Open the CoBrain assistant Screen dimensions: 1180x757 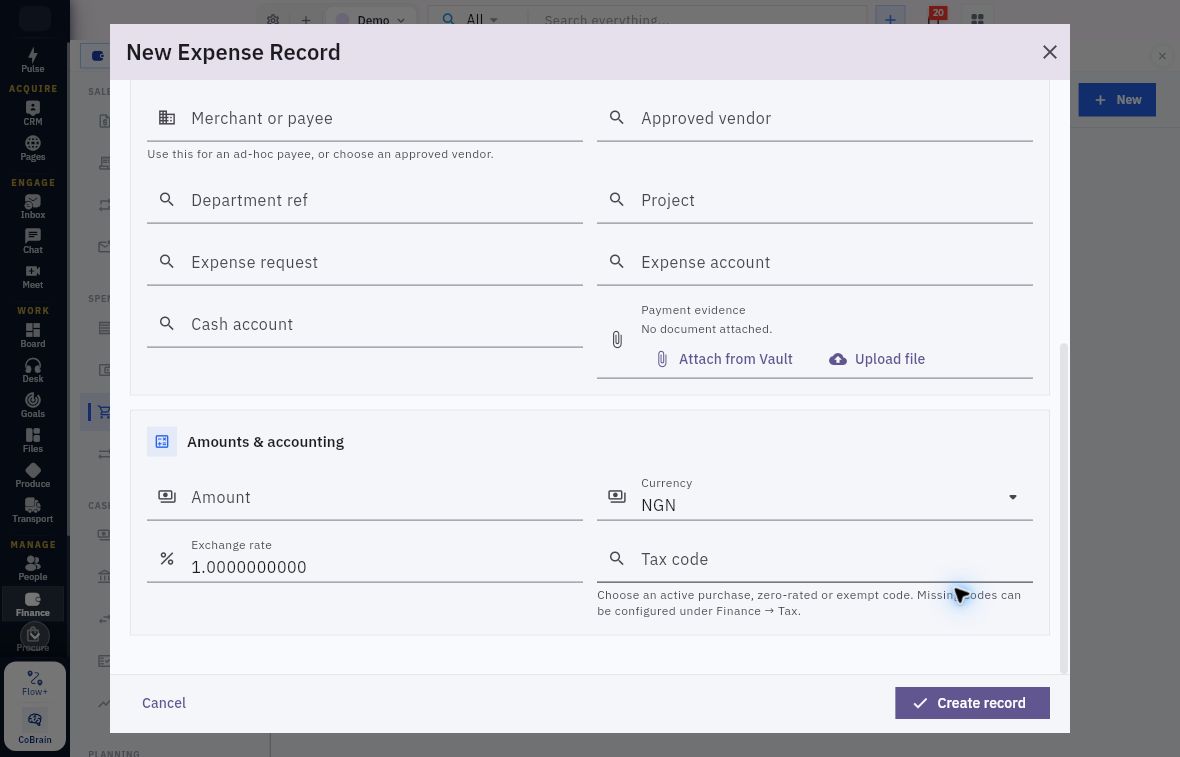[35, 727]
